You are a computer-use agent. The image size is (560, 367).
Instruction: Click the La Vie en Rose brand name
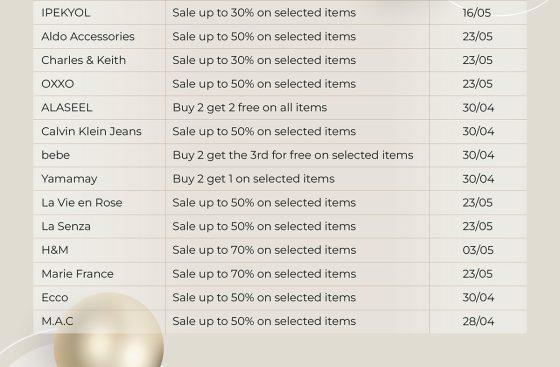82,203
